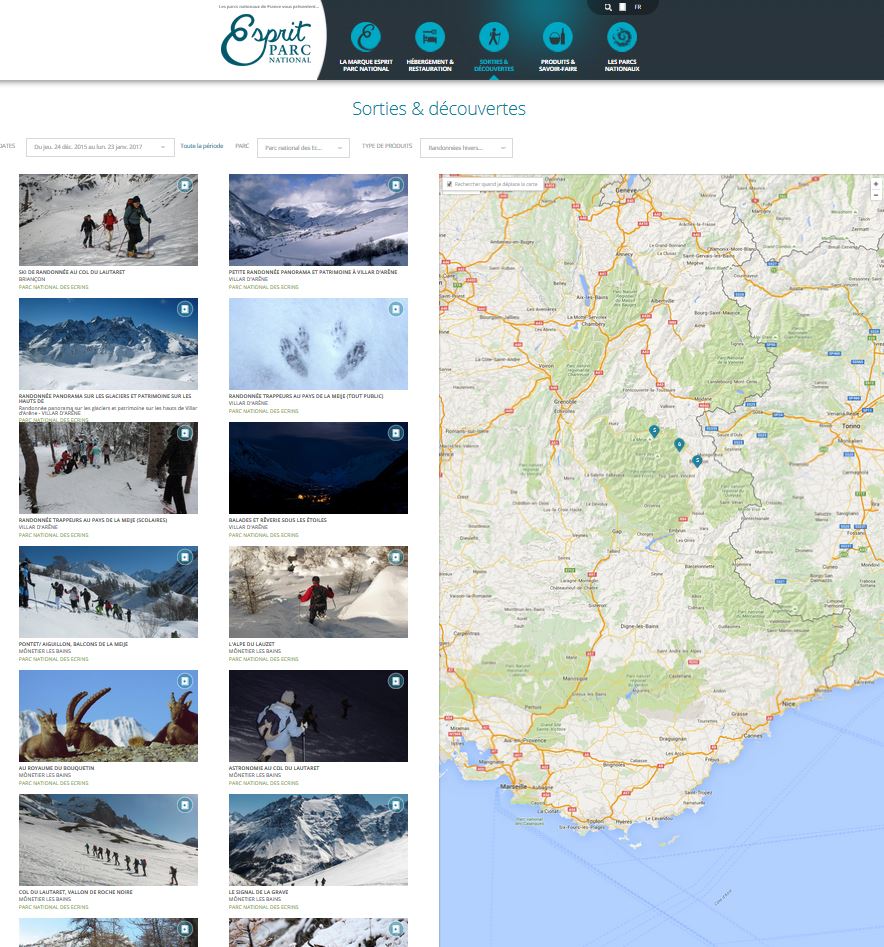Open the dates range dropdown
Screen dimensions: 884x947
[100, 147]
